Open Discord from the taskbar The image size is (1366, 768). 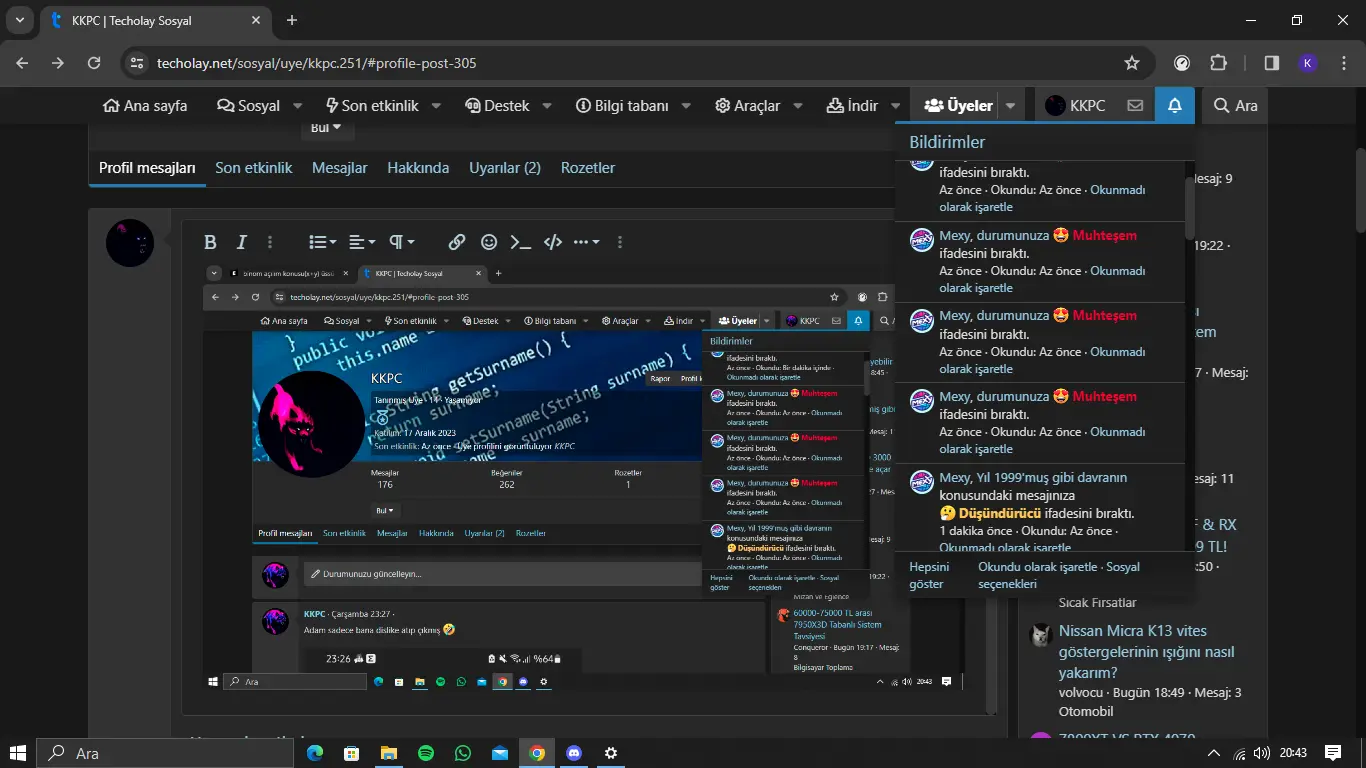(574, 753)
